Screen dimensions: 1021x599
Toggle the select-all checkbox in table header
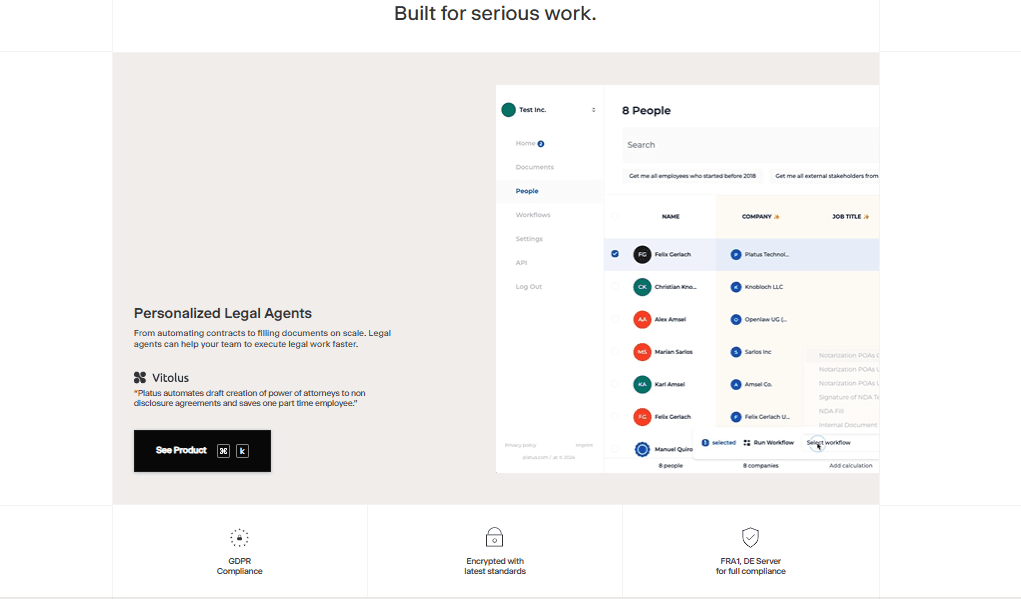coord(615,216)
